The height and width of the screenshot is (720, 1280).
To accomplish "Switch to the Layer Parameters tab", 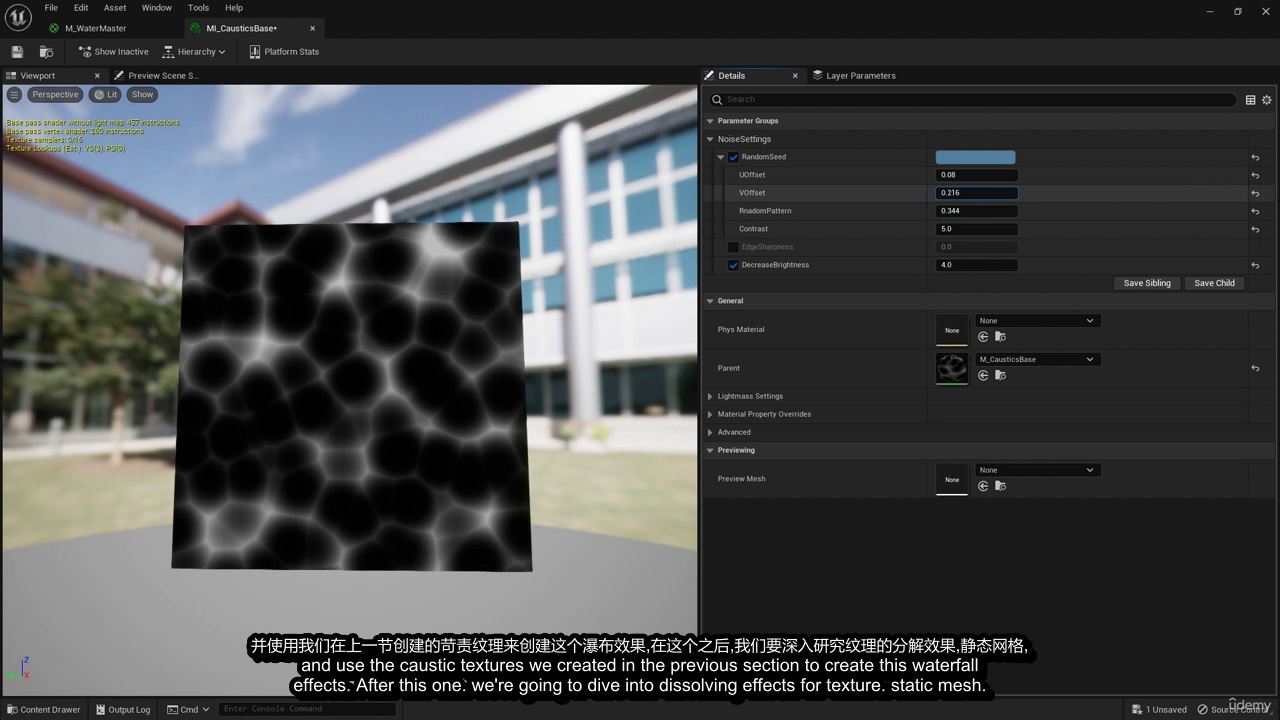I will click(x=854, y=76).
